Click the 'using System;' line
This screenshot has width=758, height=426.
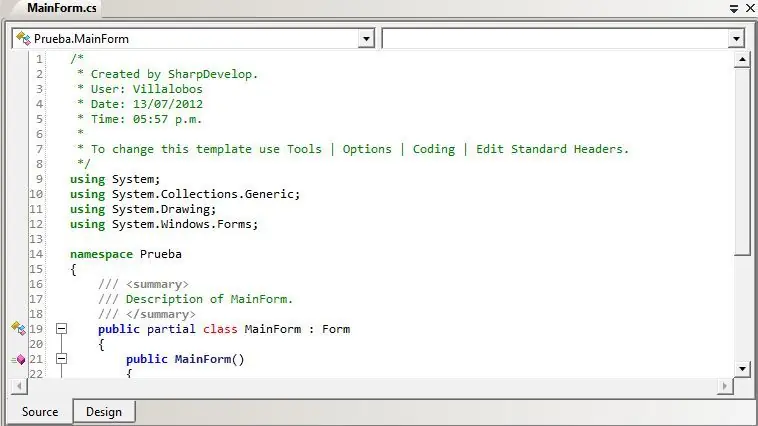pos(115,179)
